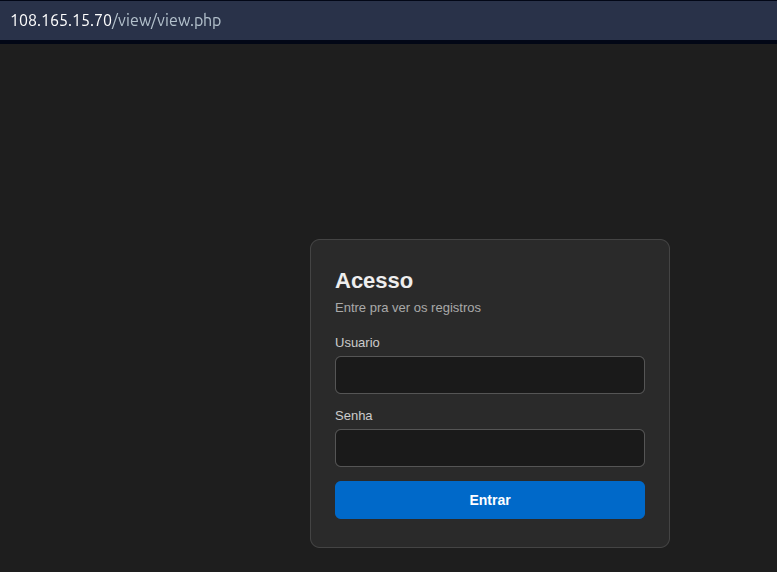Viewport: 777px width, 572px height.
Task: Click the Usuario field label
Action: coord(357,343)
